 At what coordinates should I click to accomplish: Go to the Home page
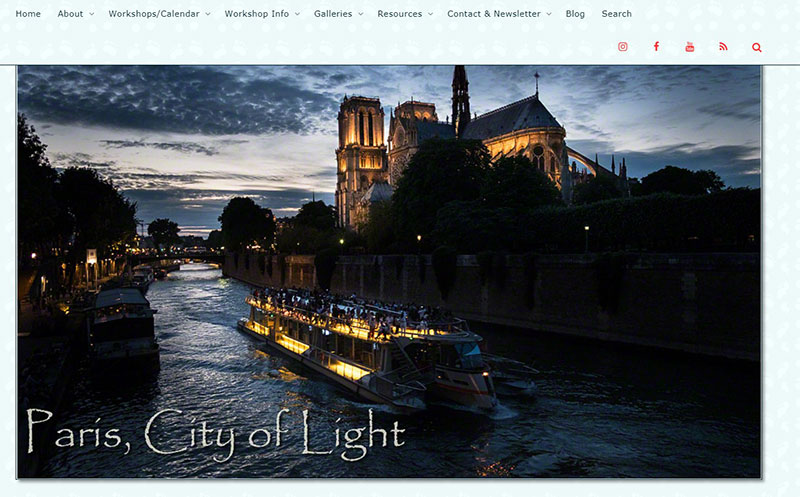(x=28, y=14)
